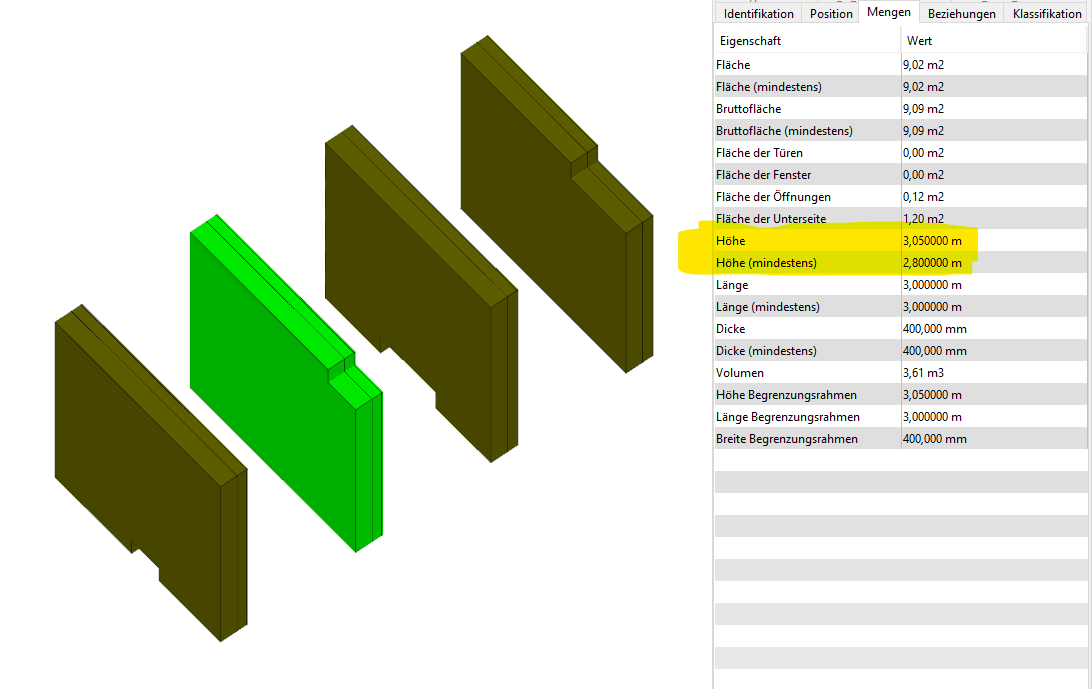Screen dimensions: 1092x689
Task: Click the 2,800000 m Höhe (mindestens) value
Action: 932,263
